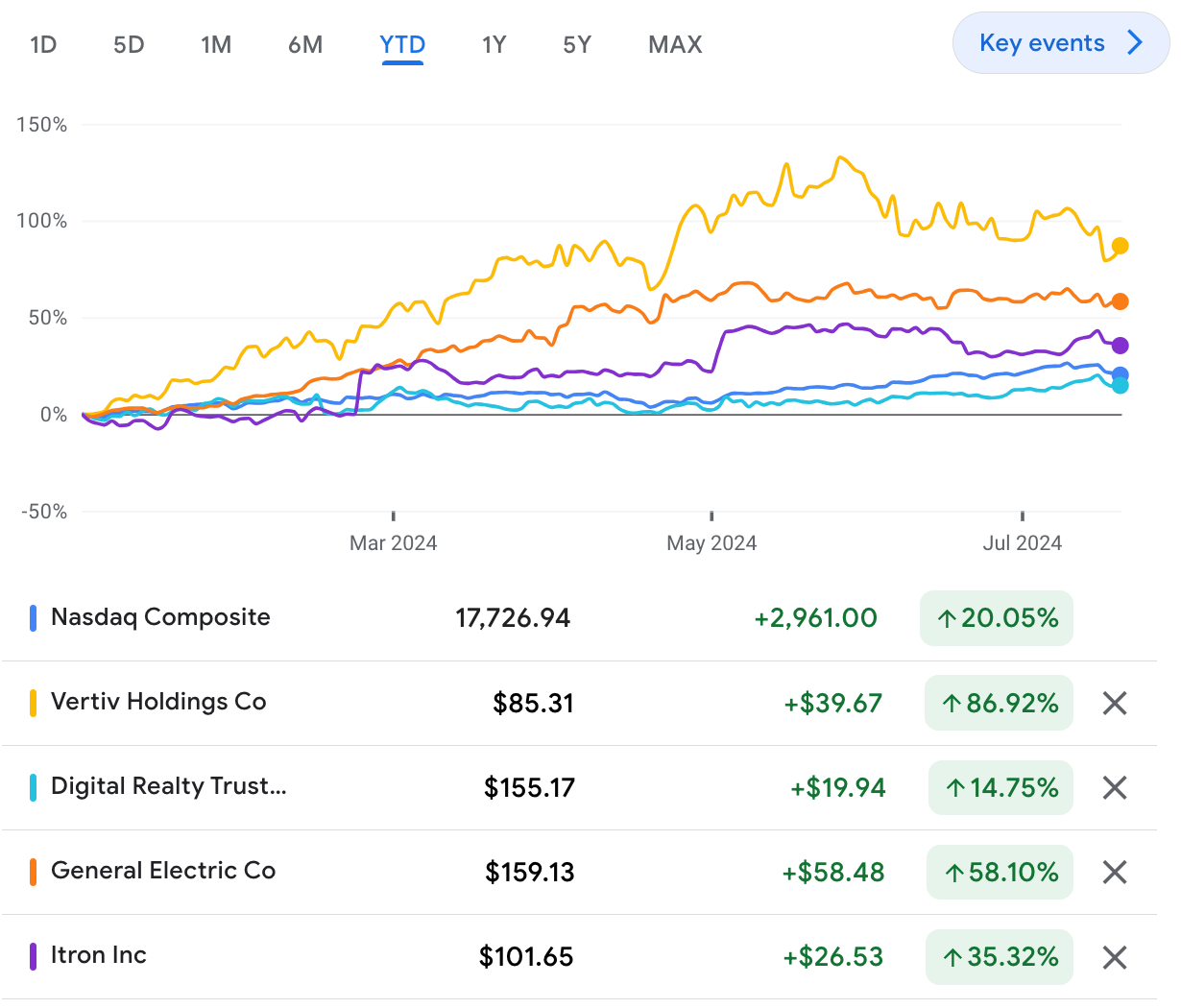This screenshot has height=1008, width=1181.
Task: Click the Nasdaq blue color marker
Action: click(x=33, y=618)
